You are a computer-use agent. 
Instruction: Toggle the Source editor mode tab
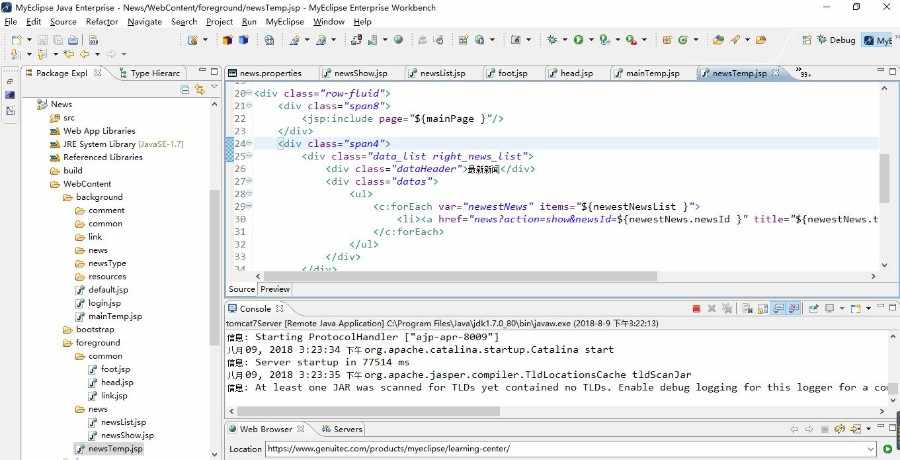pyautogui.click(x=241, y=289)
